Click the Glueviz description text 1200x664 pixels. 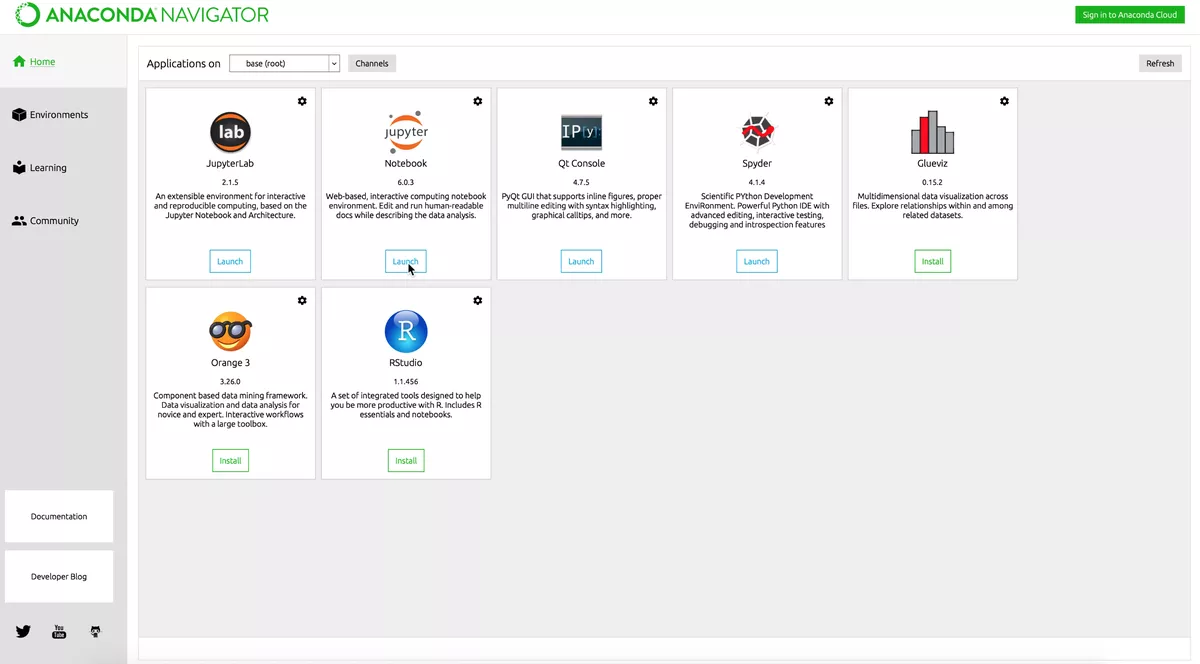(x=933, y=206)
